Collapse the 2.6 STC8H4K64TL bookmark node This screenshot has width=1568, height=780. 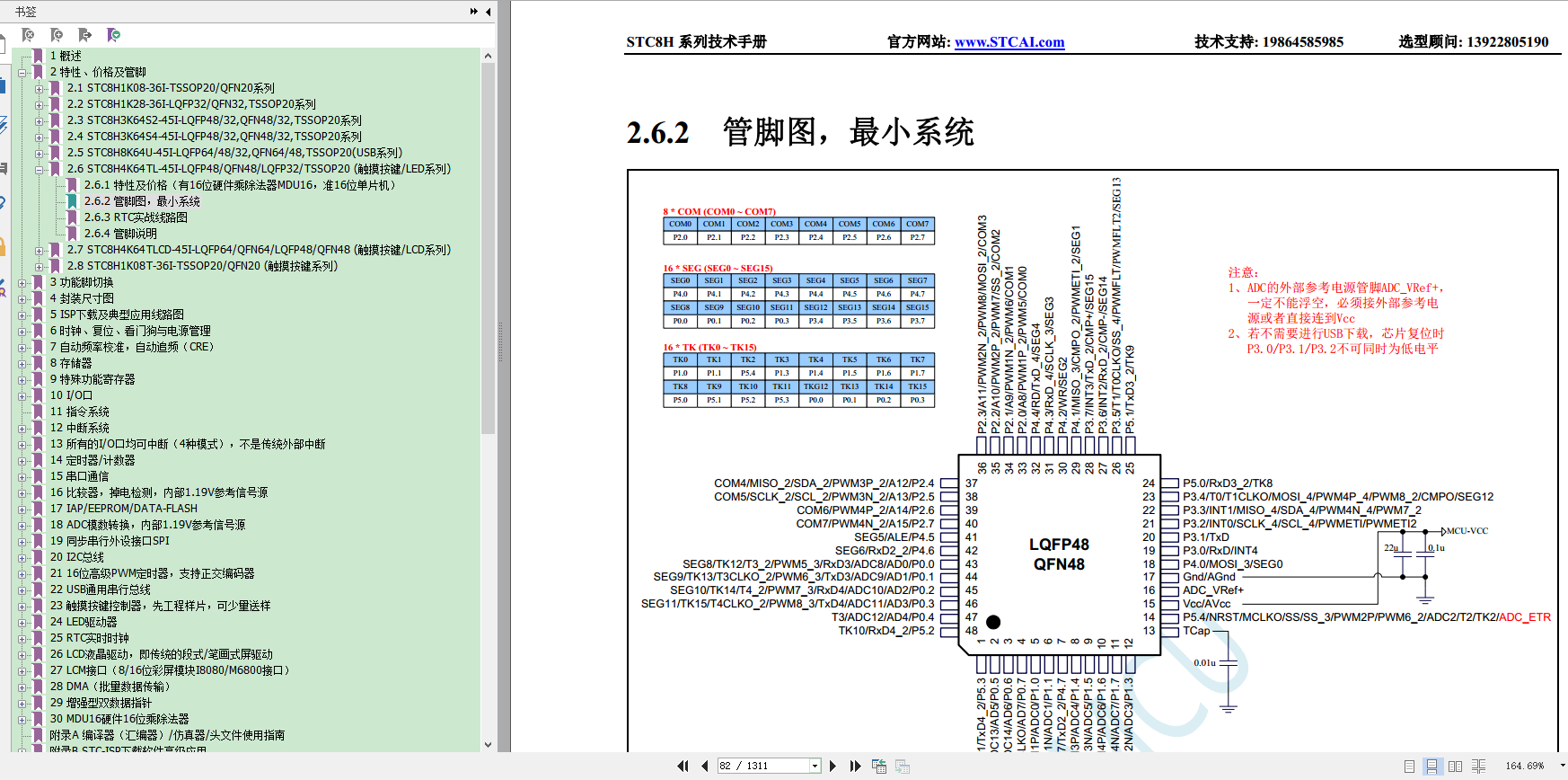pyautogui.click(x=40, y=169)
